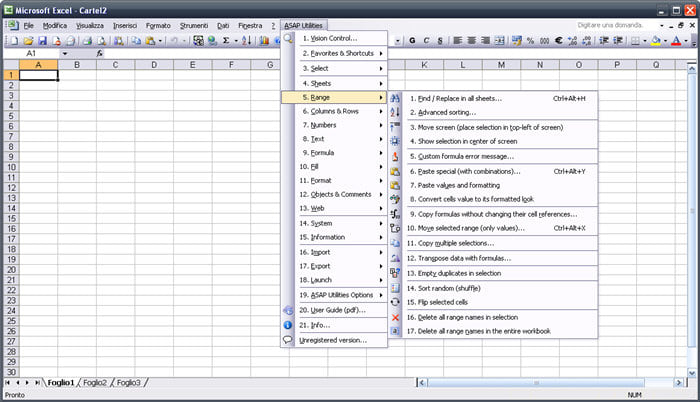Toggle align right formatting button

coord(486,41)
